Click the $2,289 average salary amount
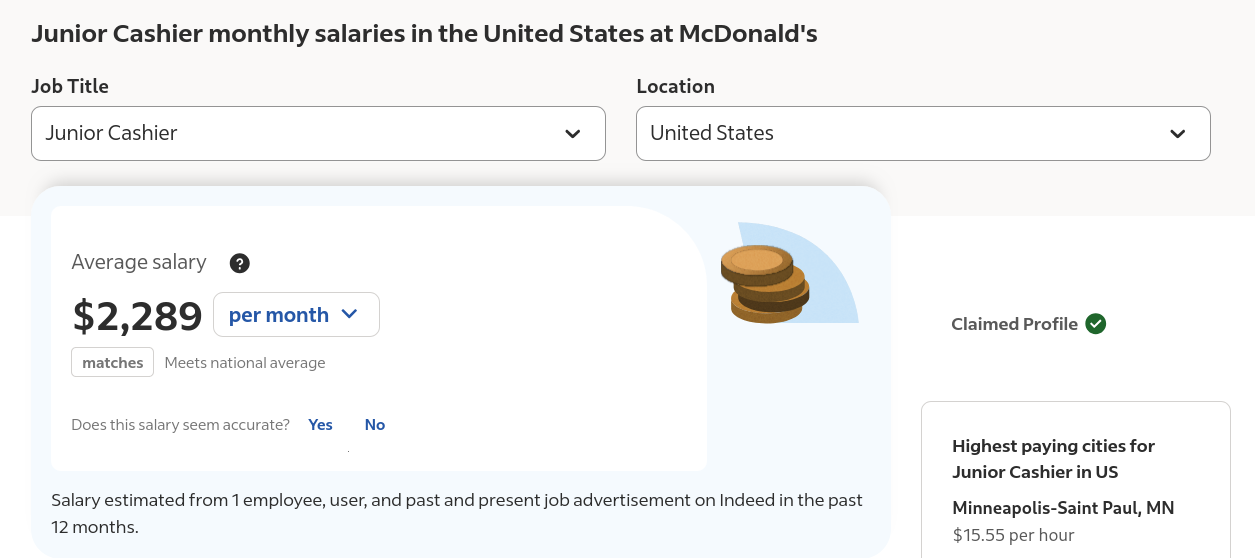Image resolution: width=1255 pixels, height=558 pixels. pyautogui.click(x=138, y=316)
